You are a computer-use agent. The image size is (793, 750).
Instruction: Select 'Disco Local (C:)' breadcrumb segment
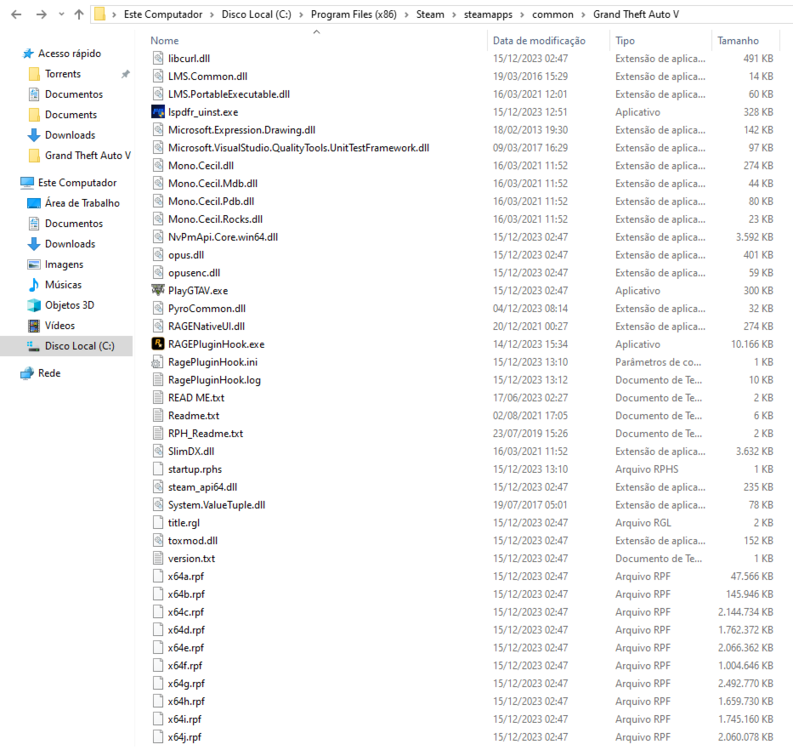click(x=256, y=15)
